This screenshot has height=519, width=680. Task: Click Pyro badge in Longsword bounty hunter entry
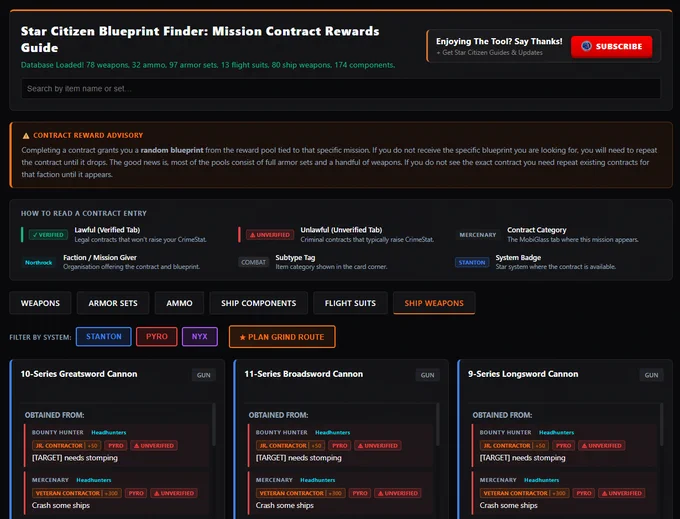pyautogui.click(x=563, y=445)
